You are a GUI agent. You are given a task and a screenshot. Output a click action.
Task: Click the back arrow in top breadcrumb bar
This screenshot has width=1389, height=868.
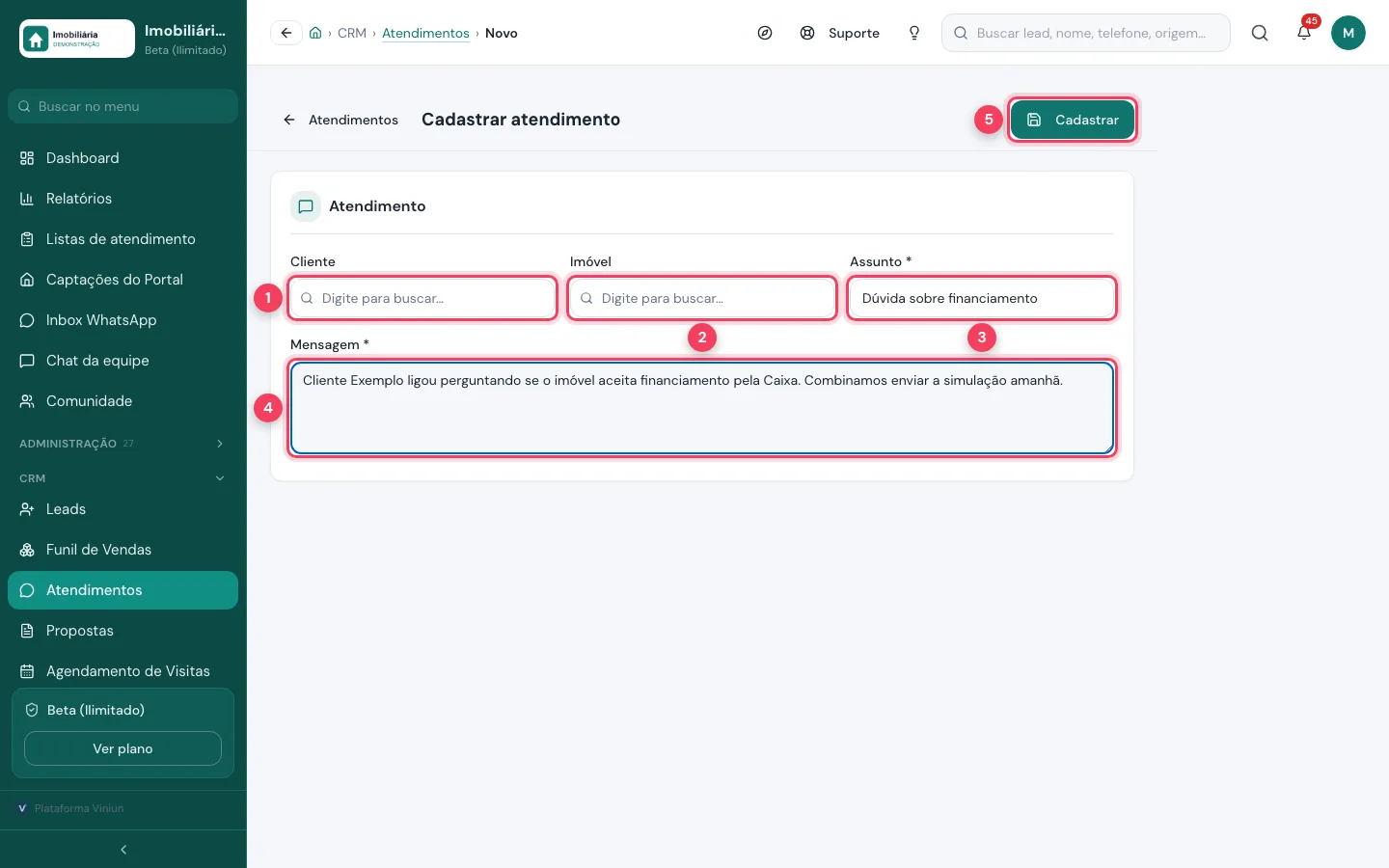coord(286,33)
